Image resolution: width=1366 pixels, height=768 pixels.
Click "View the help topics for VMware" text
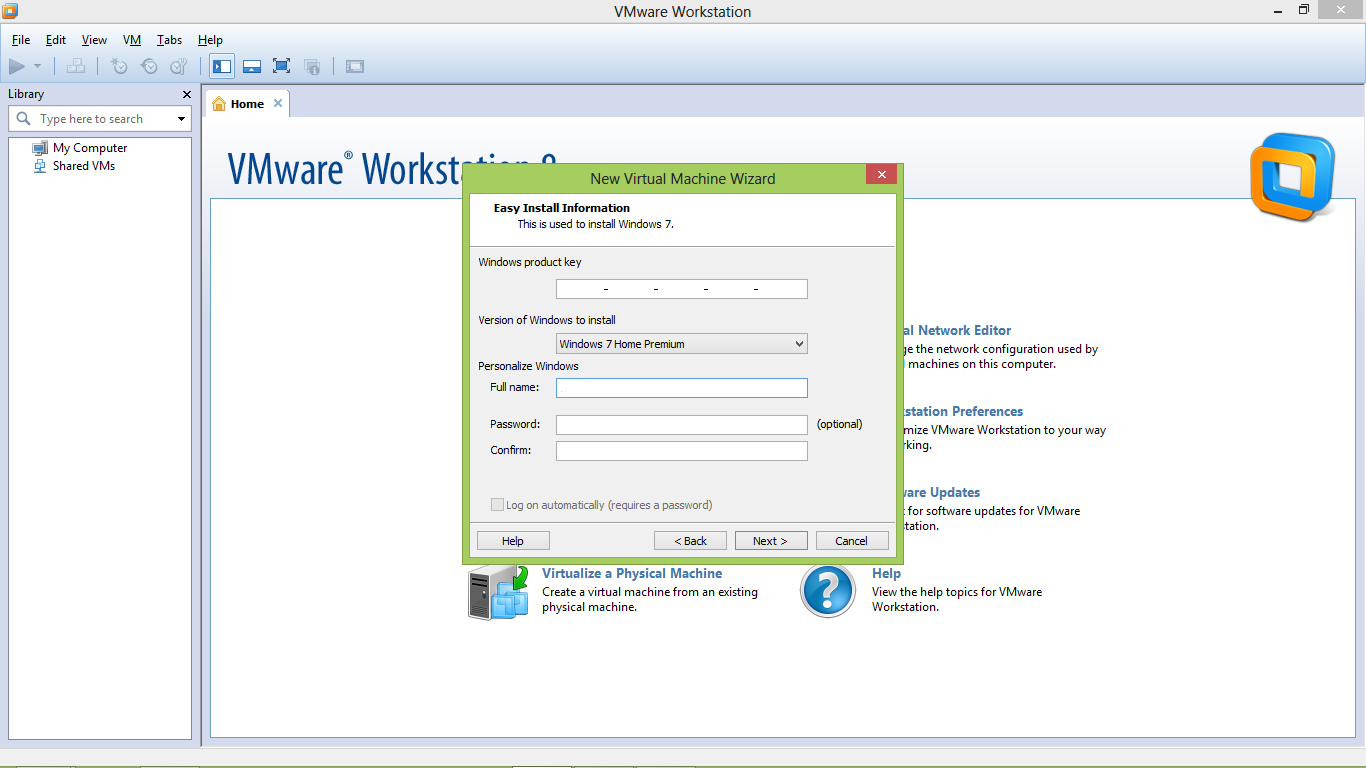tap(957, 592)
